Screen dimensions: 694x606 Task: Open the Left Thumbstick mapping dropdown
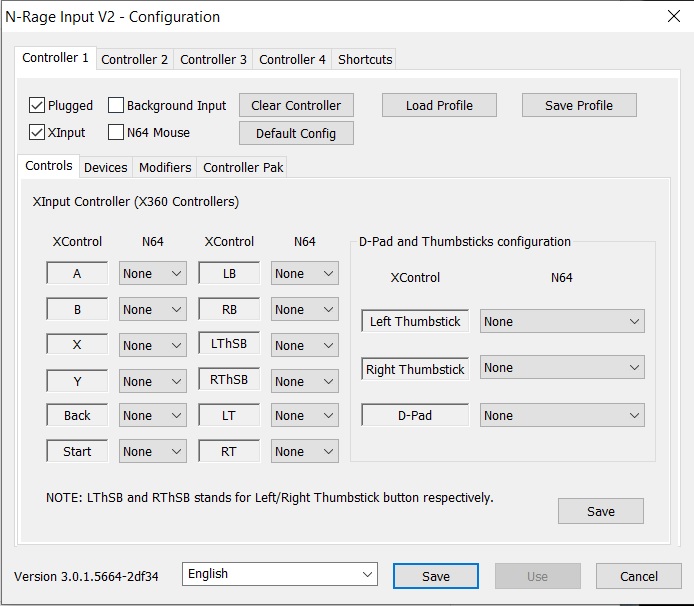562,321
